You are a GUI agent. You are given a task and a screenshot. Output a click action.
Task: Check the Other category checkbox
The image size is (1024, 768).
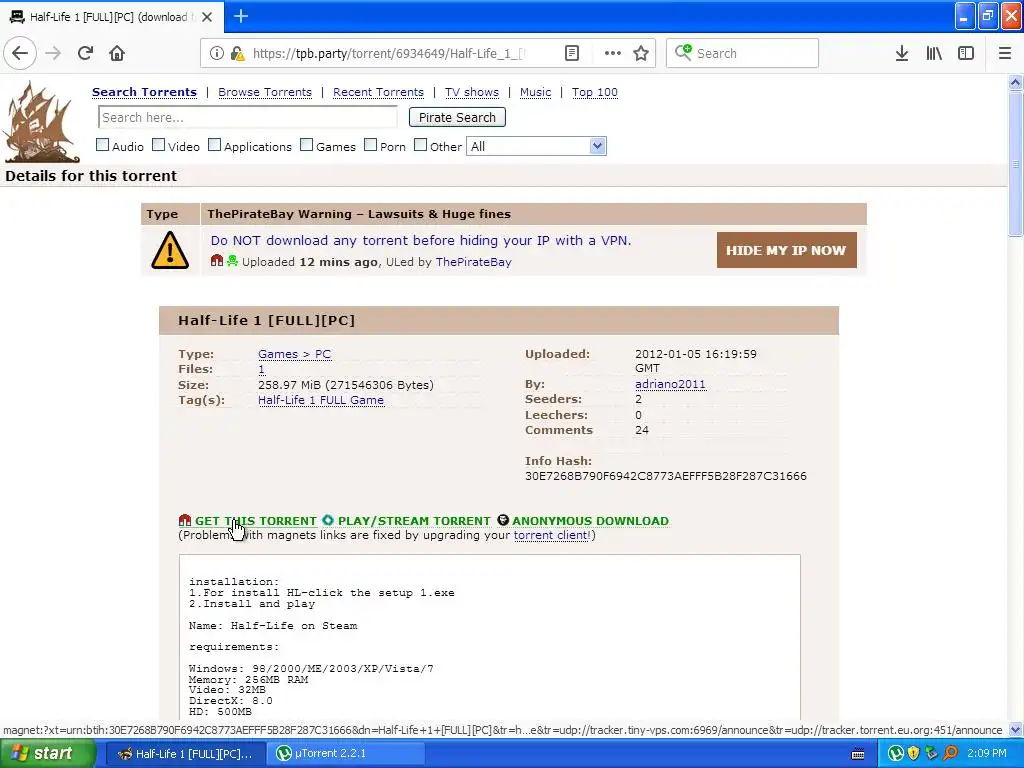tap(421, 145)
